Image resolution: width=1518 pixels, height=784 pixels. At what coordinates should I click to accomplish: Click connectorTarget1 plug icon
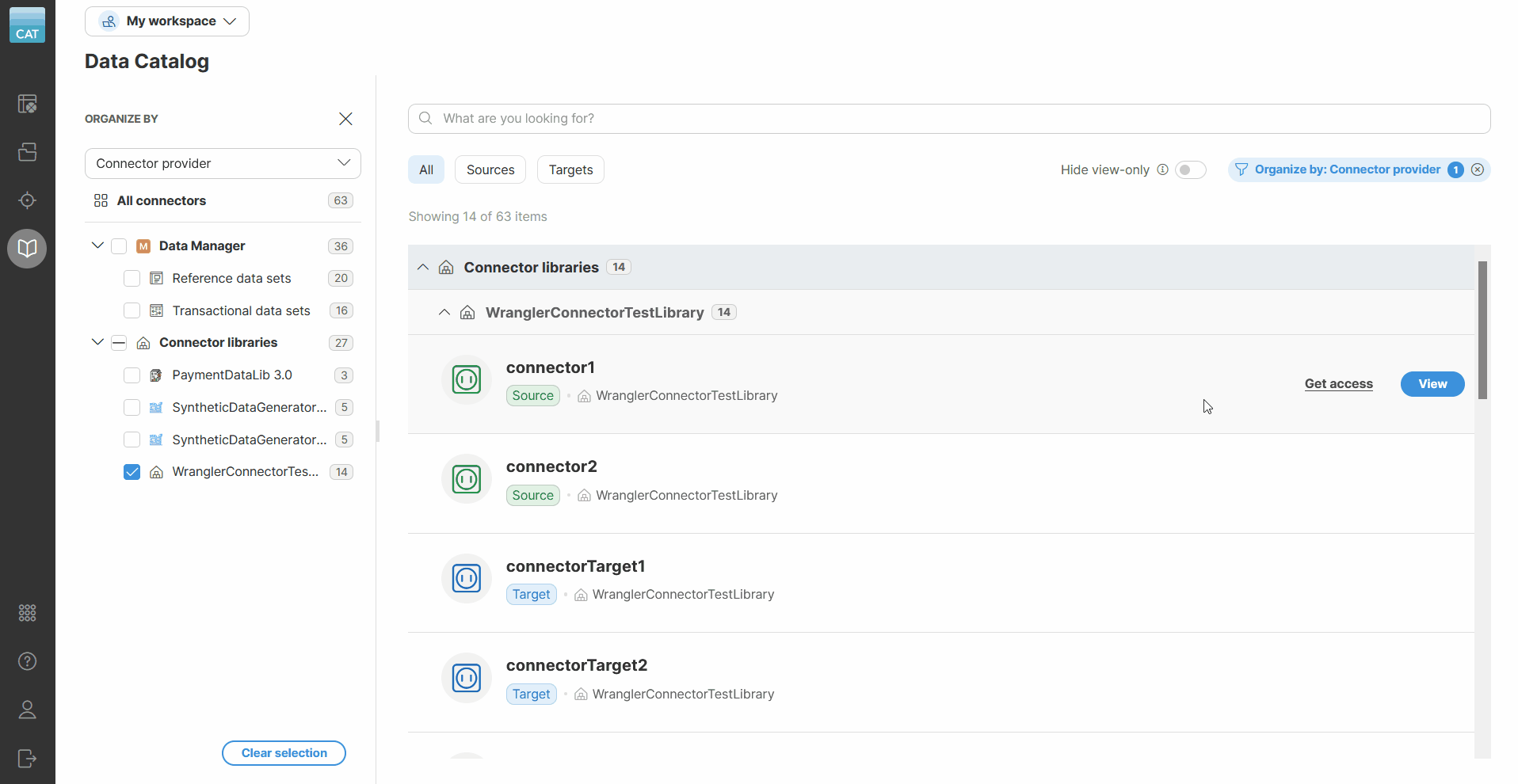(x=467, y=579)
